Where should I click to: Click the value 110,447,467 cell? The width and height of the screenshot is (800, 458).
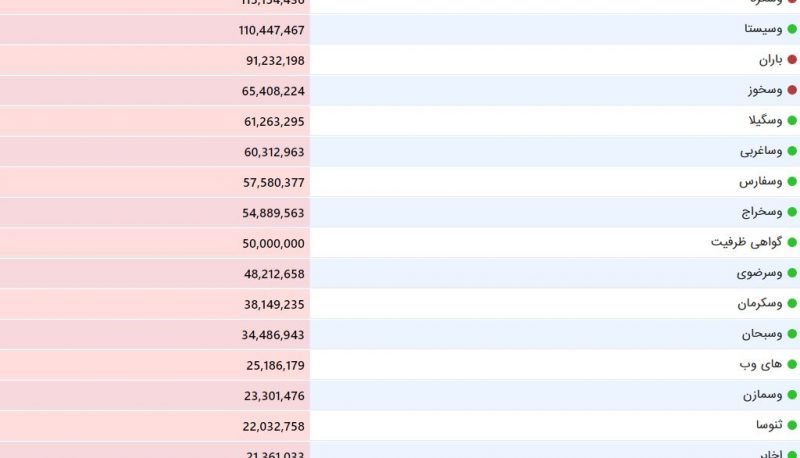click(x=155, y=30)
